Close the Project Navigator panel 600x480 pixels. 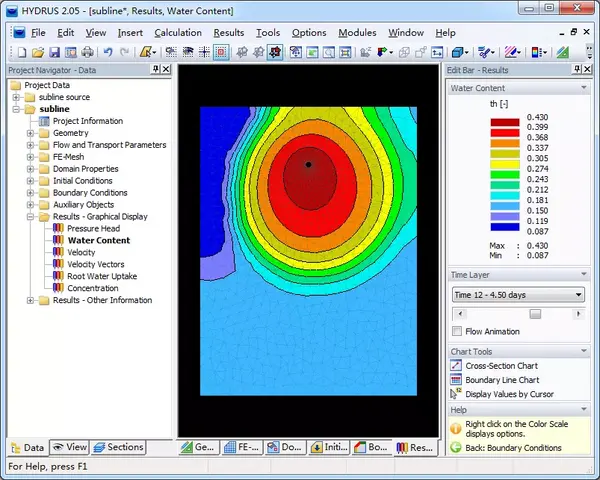click(166, 69)
